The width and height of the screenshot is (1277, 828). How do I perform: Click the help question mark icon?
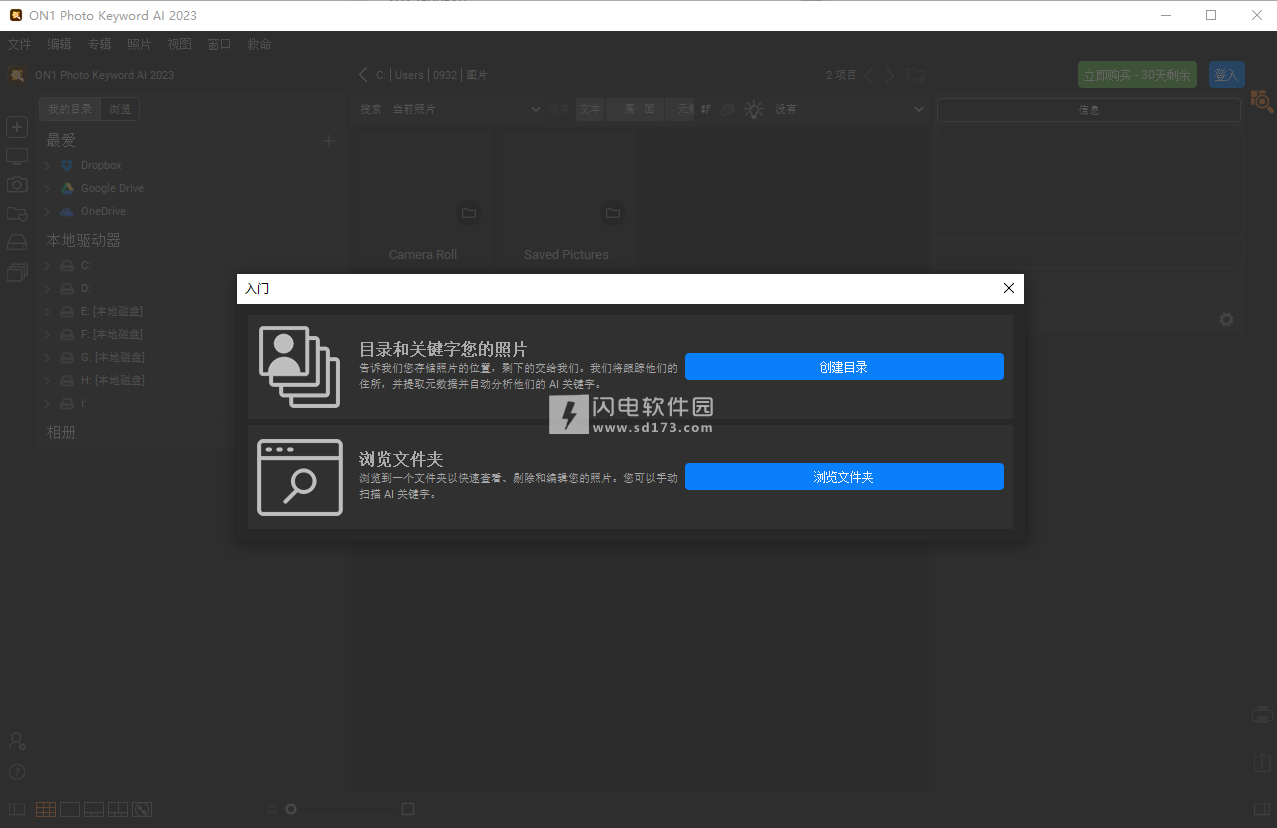pyautogui.click(x=17, y=772)
